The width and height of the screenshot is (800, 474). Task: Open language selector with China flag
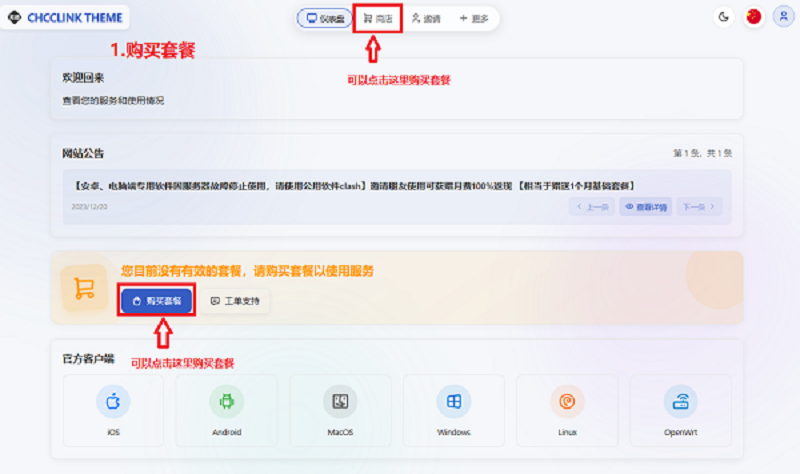pyautogui.click(x=753, y=17)
